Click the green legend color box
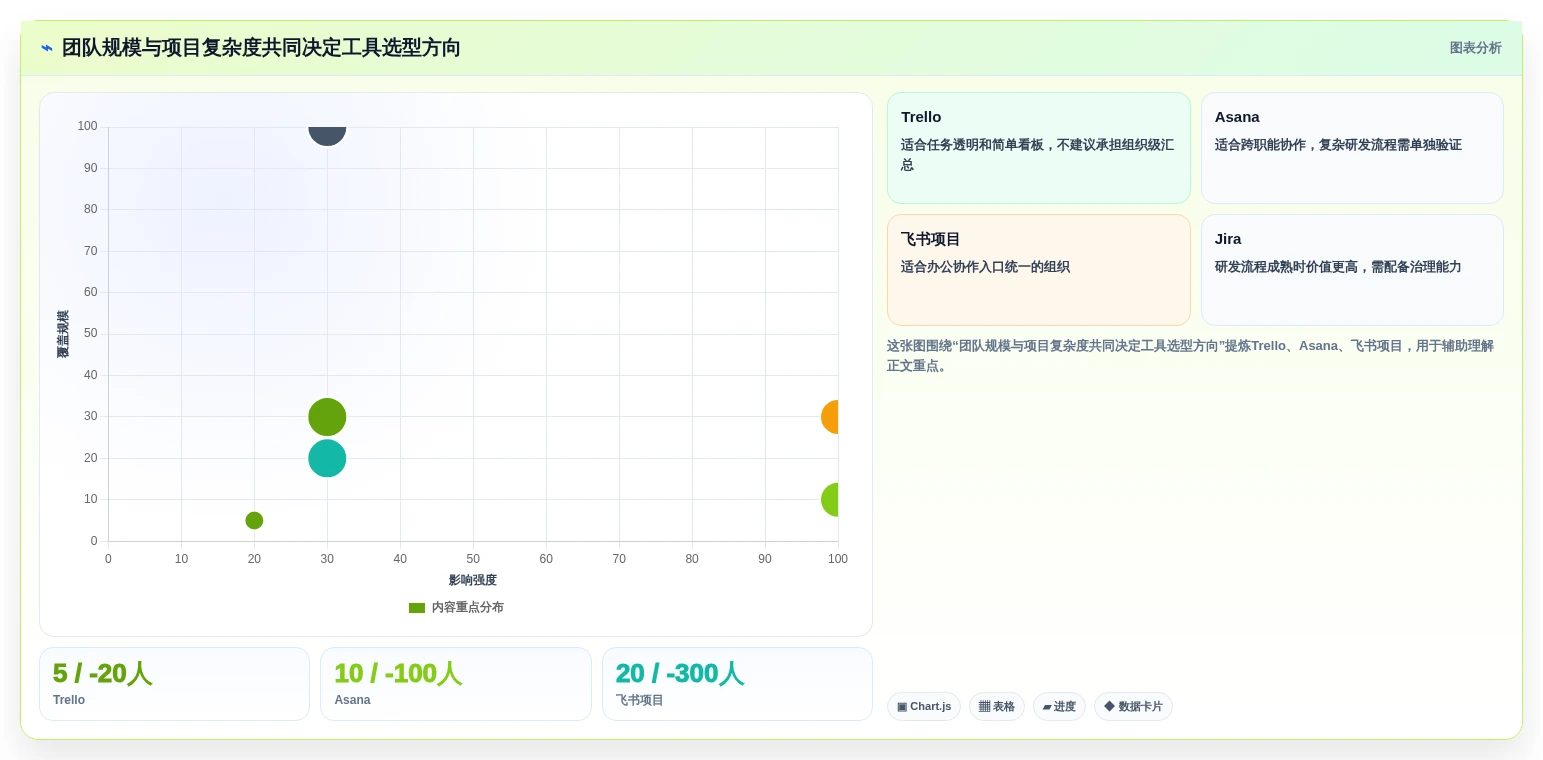Viewport: 1543px width, 760px height. (417, 608)
